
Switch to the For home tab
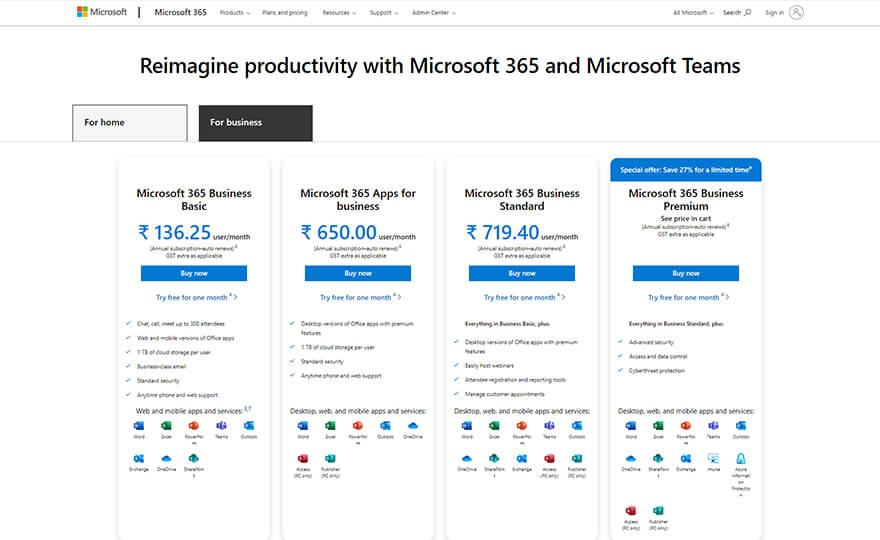pos(130,123)
